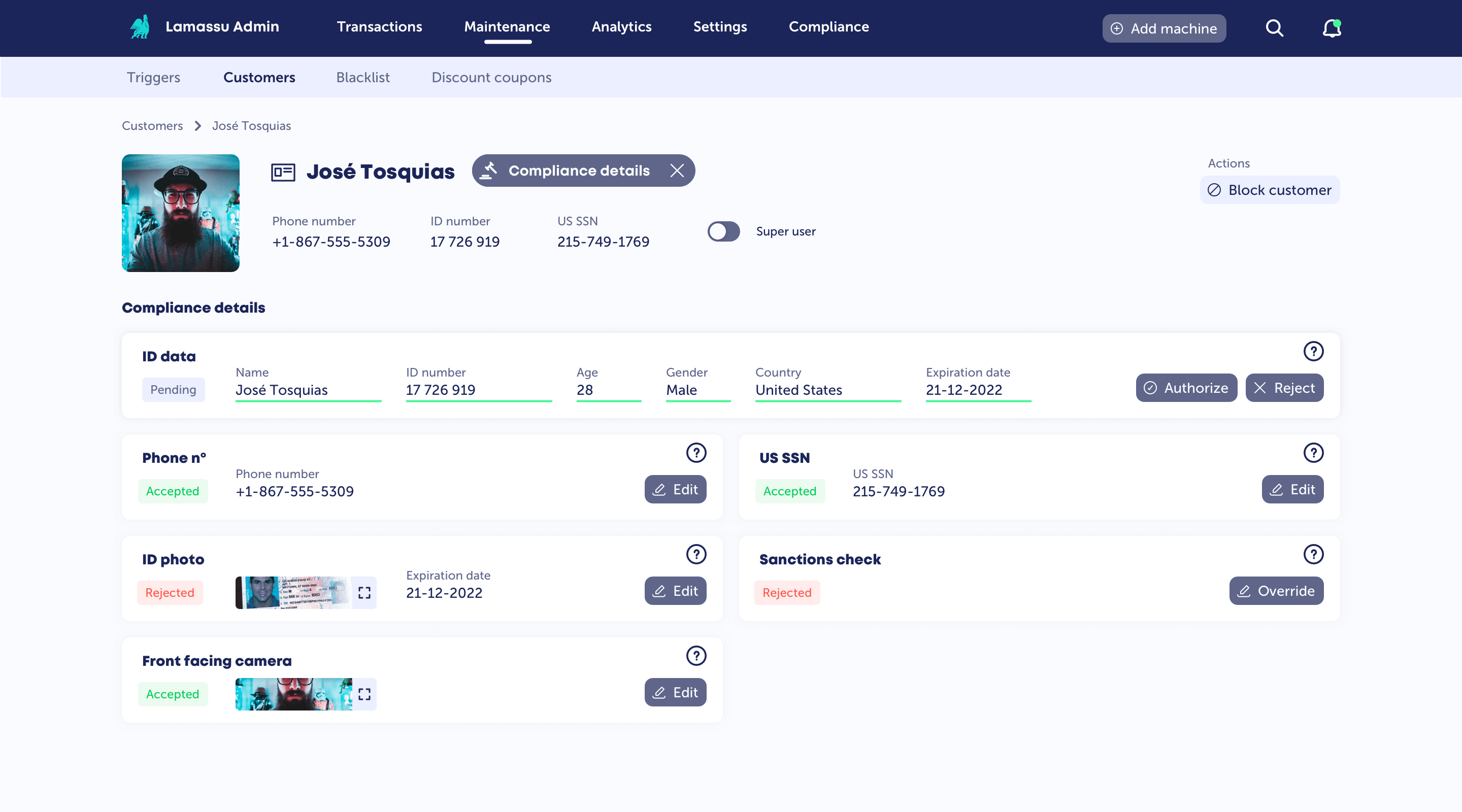Click breadcrumb chevron after Customers
Viewport: 1462px width, 812px height.
point(197,126)
